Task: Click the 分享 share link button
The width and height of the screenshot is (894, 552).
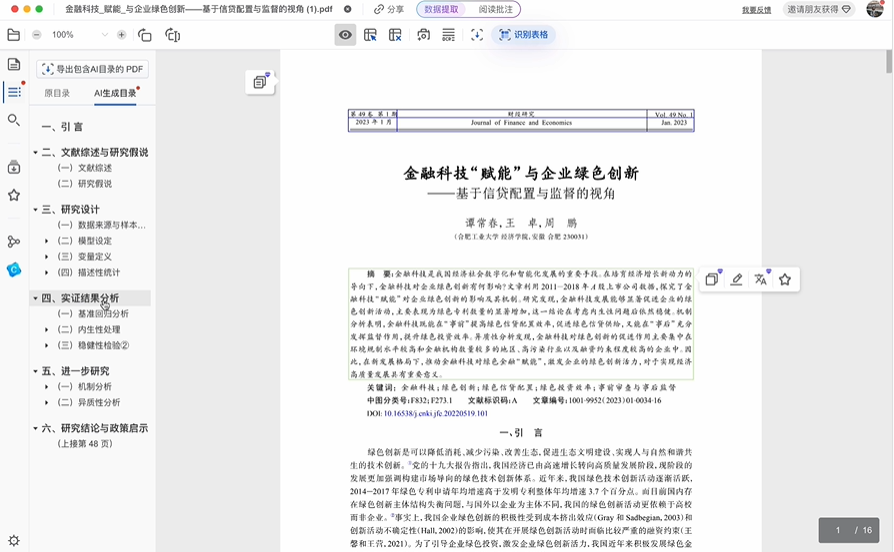Action: (389, 9)
